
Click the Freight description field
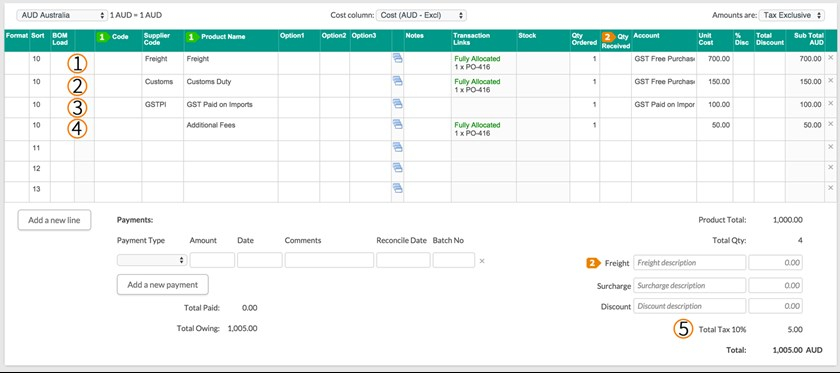689,263
